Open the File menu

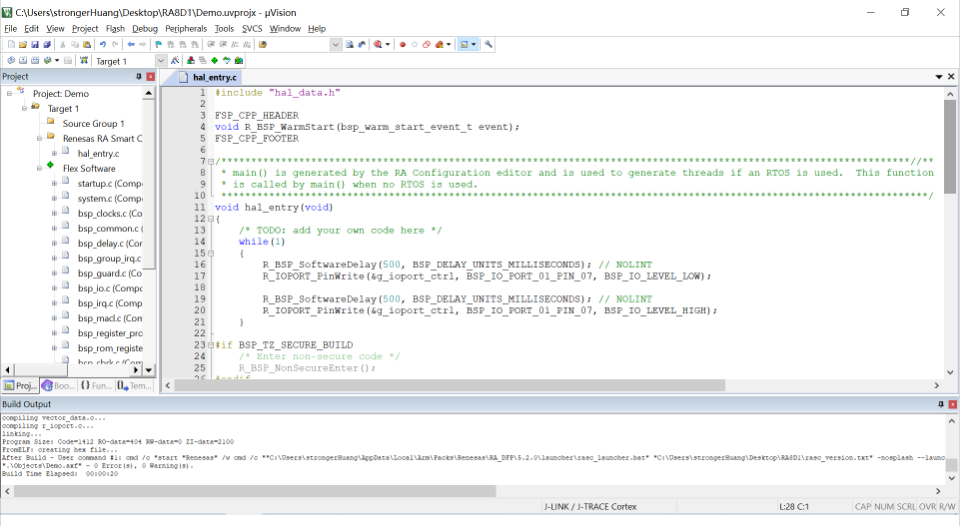coord(10,28)
